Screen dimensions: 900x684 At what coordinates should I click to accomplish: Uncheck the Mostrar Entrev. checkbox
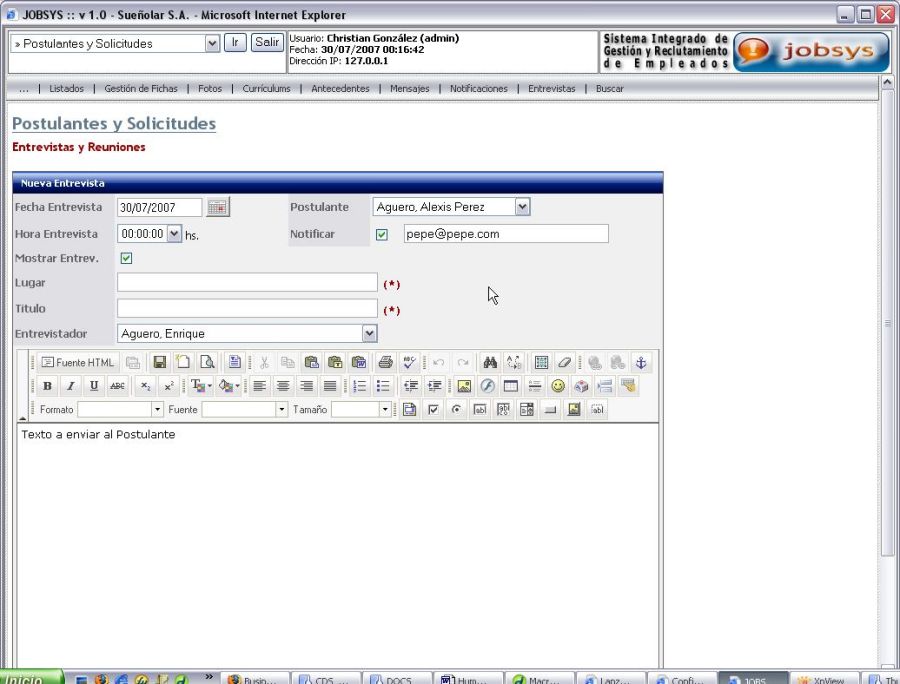point(126,258)
